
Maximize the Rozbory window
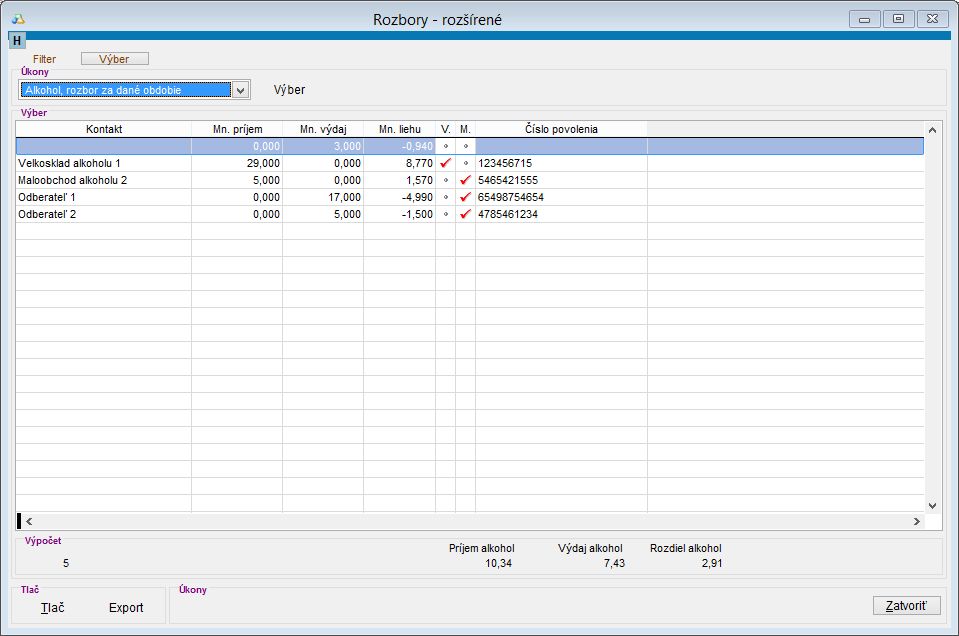coord(898,19)
